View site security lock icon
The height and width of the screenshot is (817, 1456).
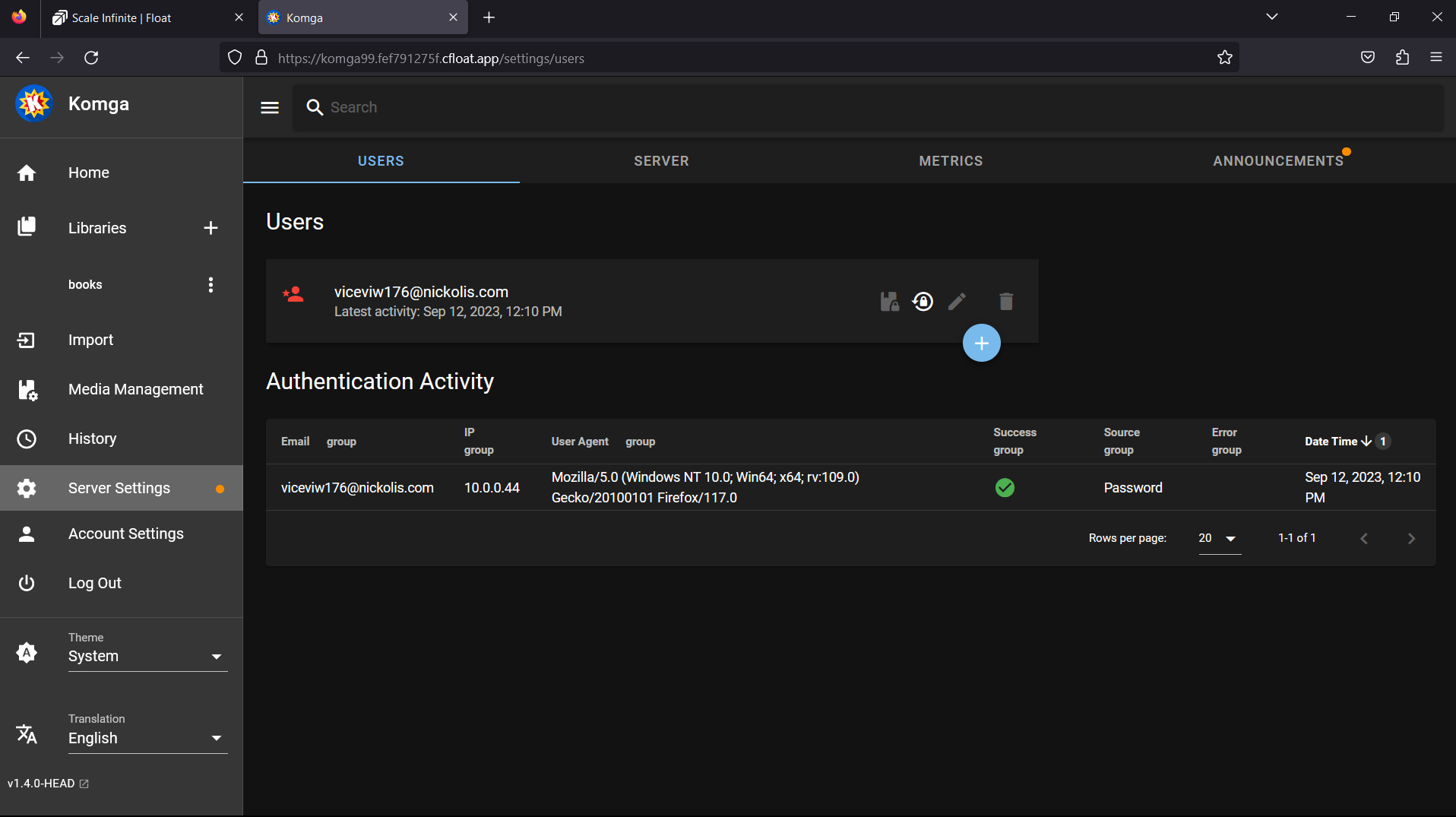261,58
